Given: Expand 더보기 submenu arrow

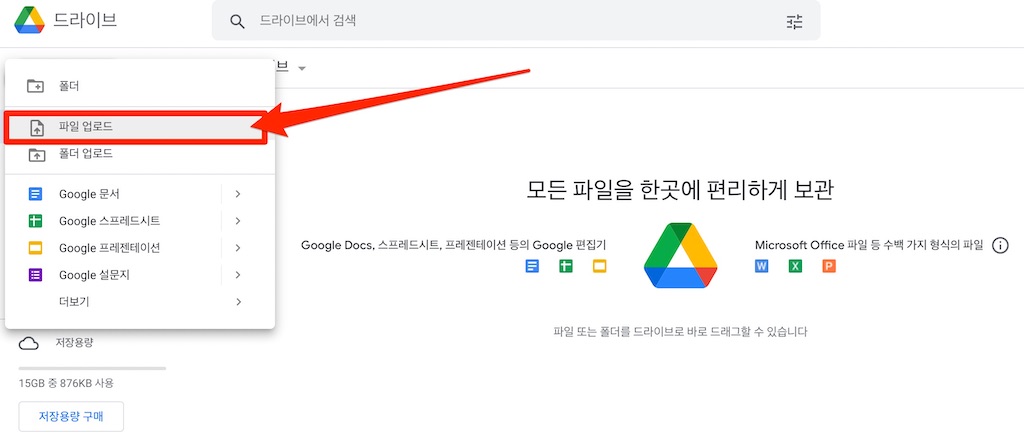Looking at the screenshot, I should click(x=238, y=302).
